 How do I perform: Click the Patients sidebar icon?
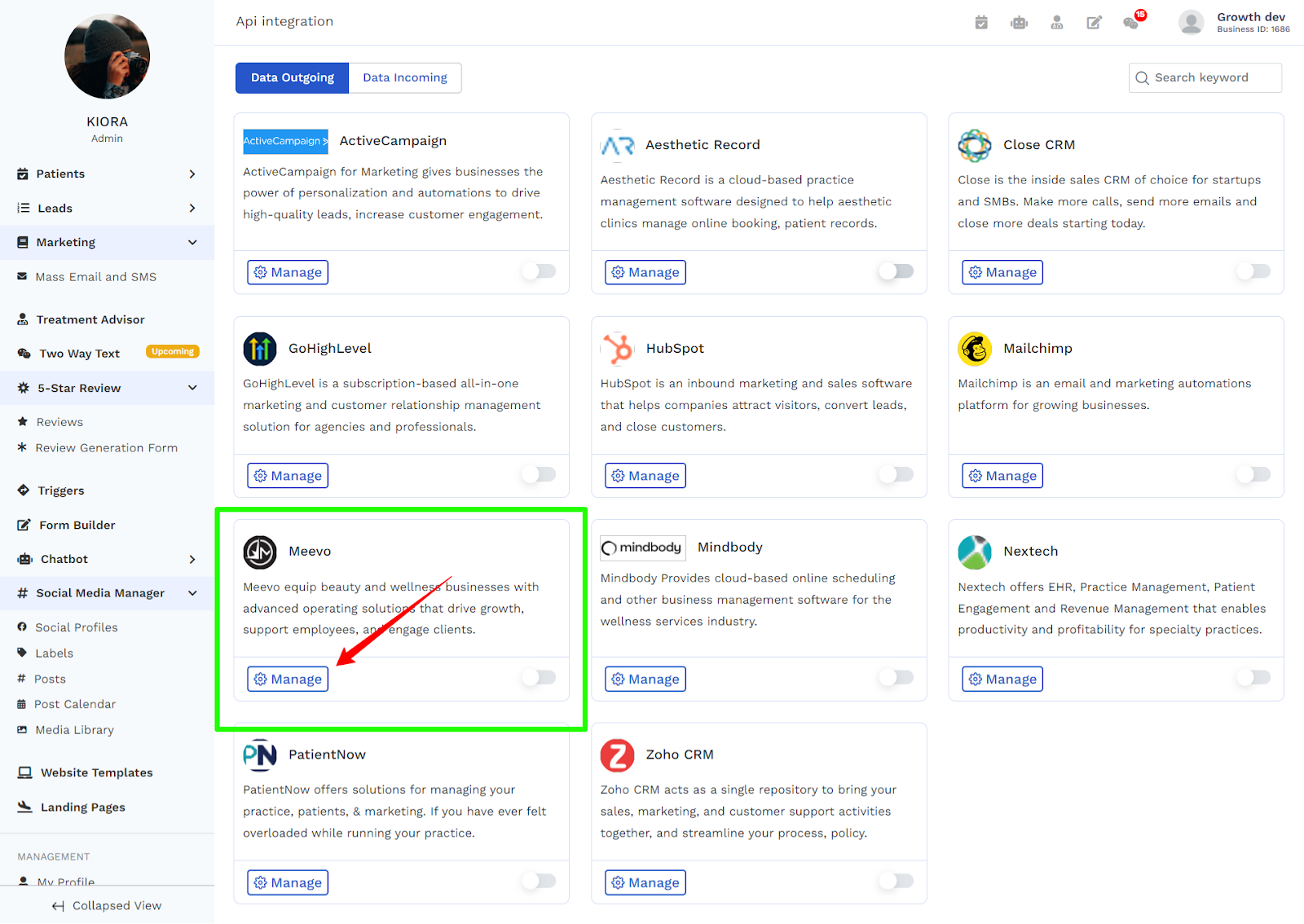[x=23, y=174]
